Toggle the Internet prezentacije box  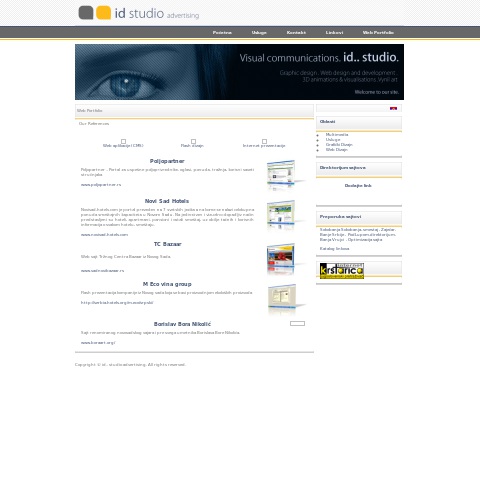pyautogui.click(x=264, y=141)
